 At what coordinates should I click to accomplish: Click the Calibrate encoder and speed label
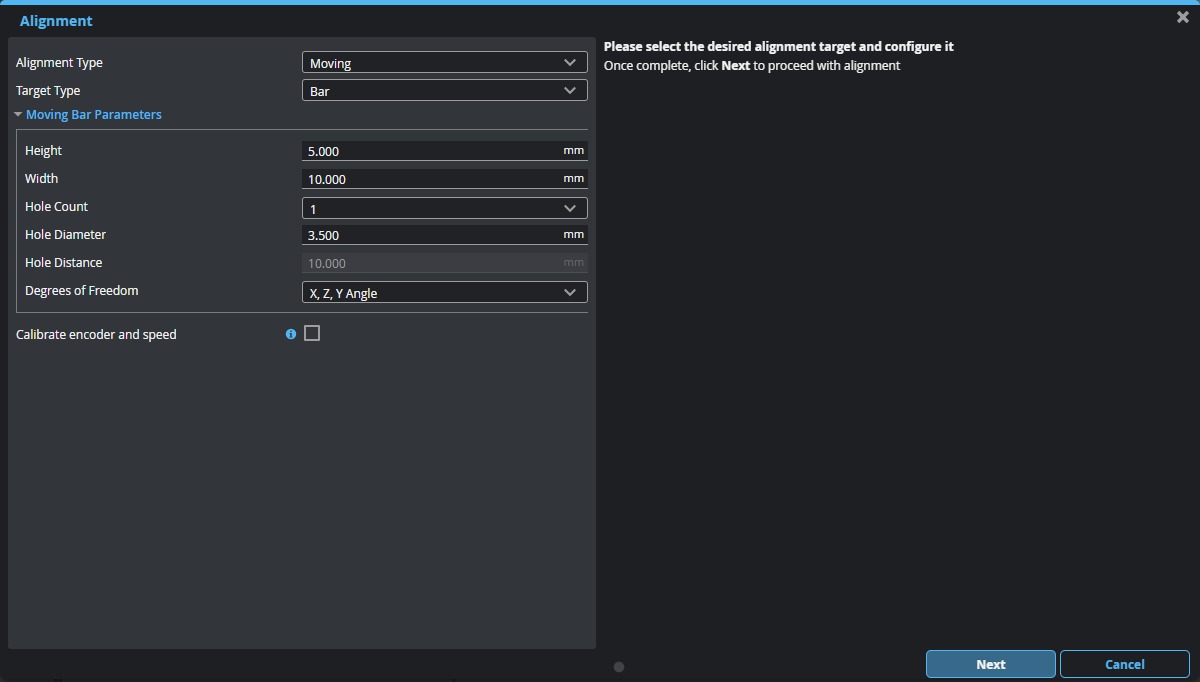(x=96, y=335)
